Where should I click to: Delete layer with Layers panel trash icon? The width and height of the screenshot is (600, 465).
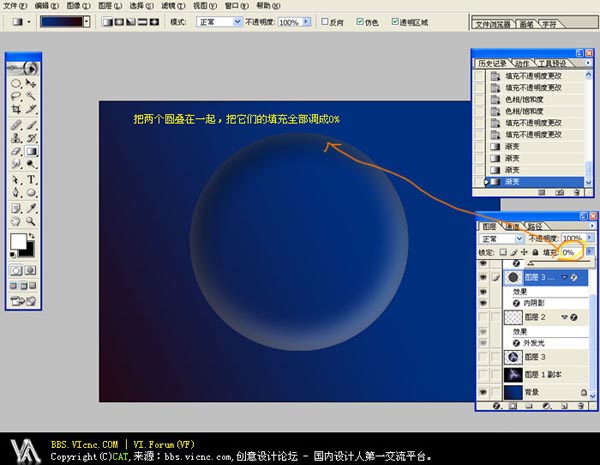[x=580, y=406]
